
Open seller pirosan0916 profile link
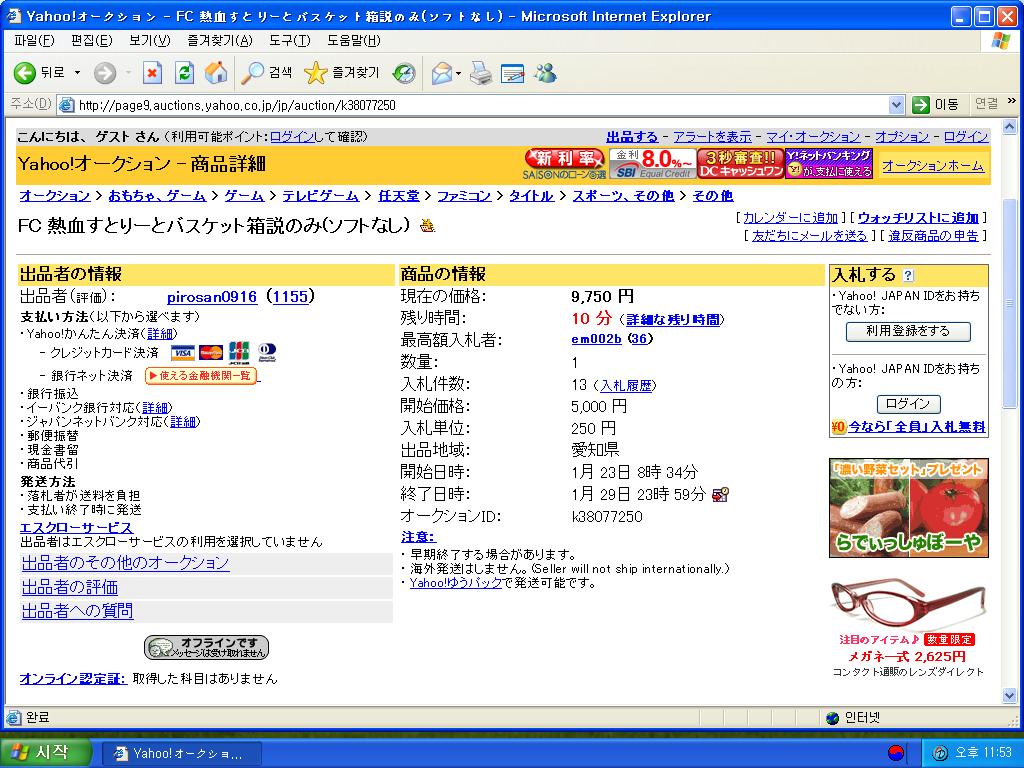pyautogui.click(x=211, y=297)
